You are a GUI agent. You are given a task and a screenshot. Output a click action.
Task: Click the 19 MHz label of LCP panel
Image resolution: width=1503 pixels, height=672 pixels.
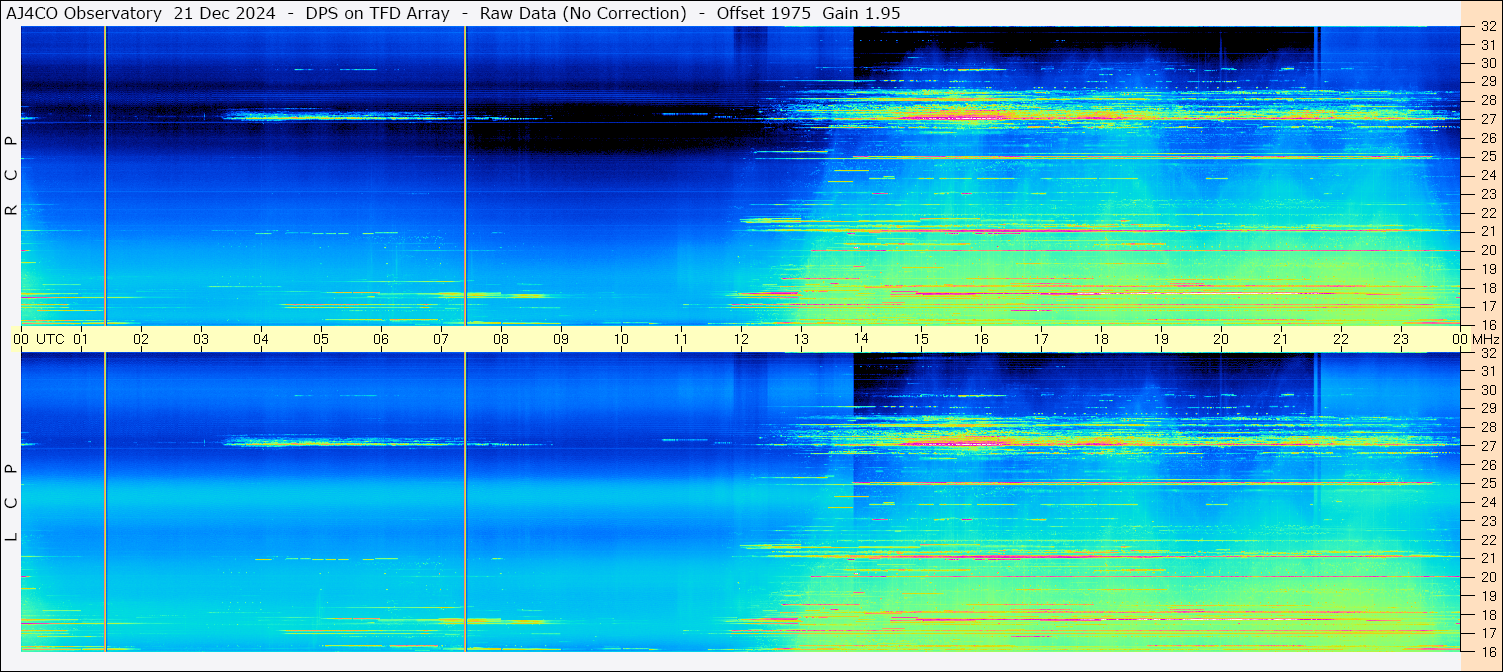[x=1487, y=596]
